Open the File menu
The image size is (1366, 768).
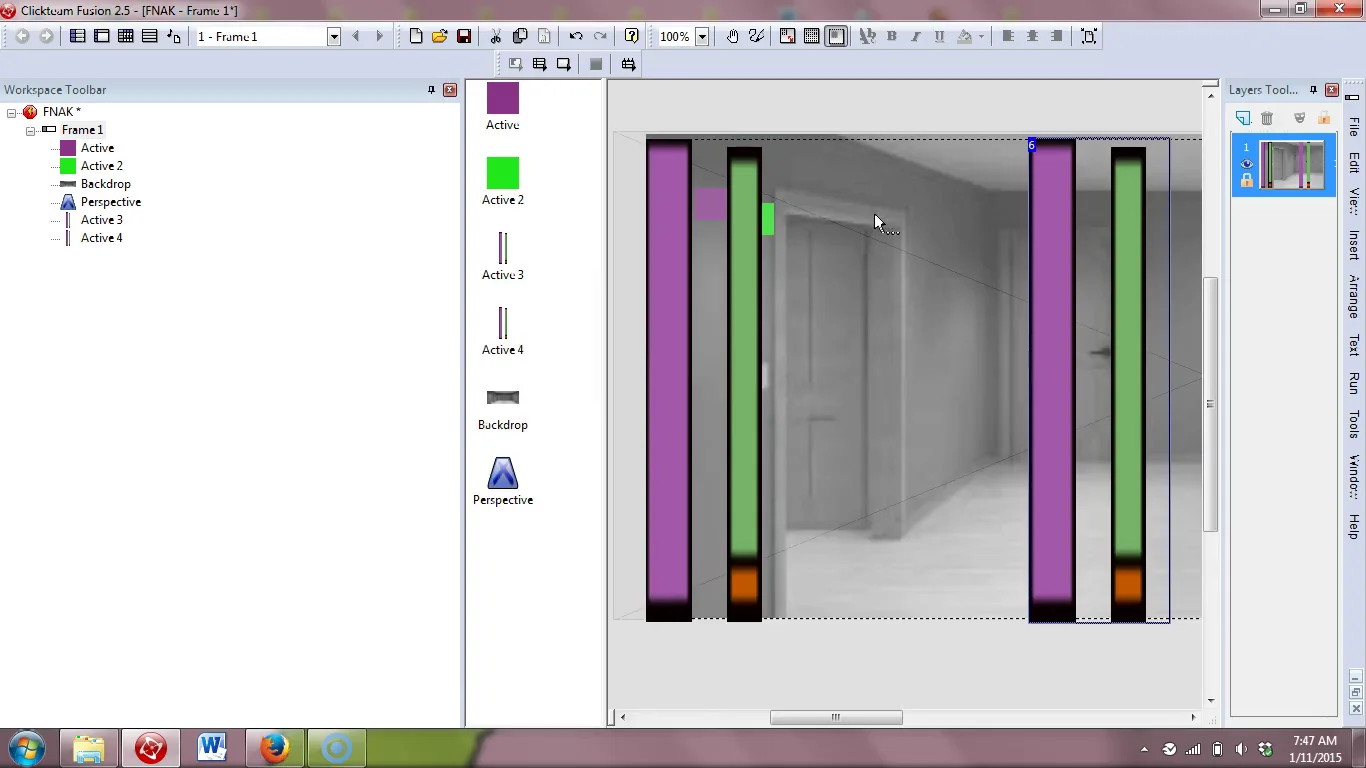(x=1354, y=127)
